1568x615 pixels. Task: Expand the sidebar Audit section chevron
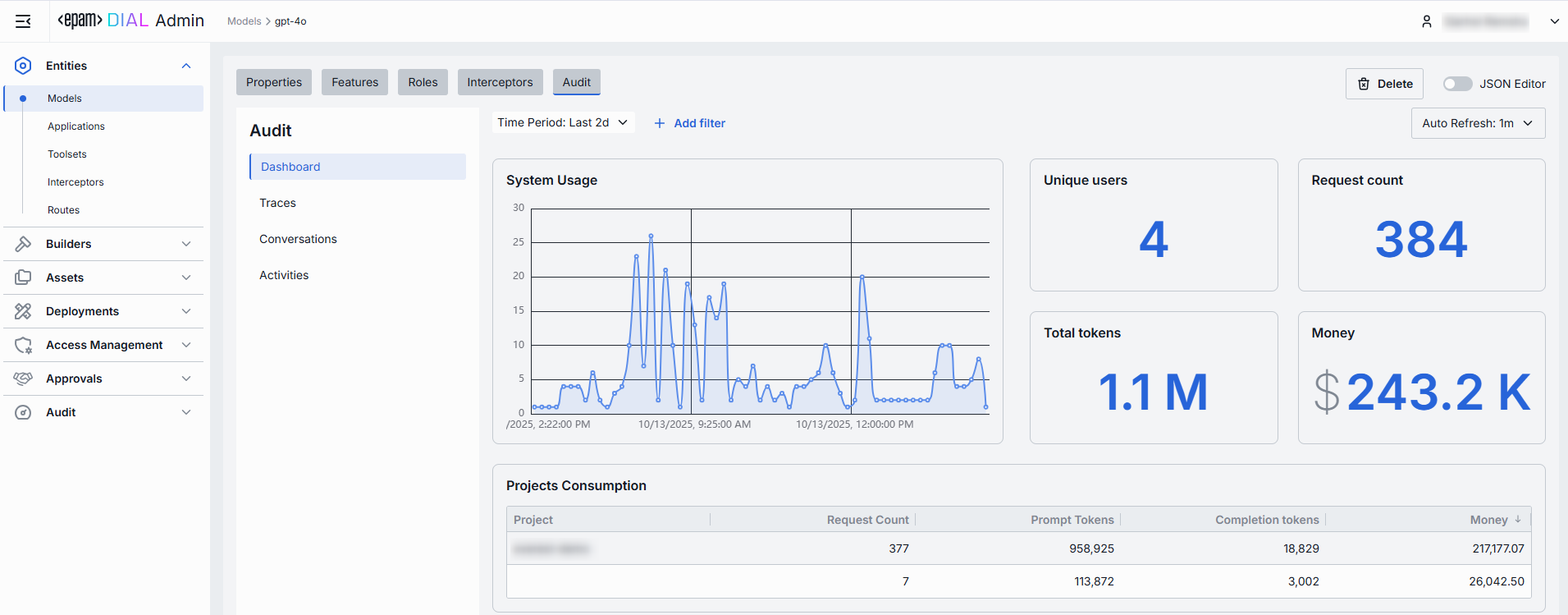coord(186,412)
